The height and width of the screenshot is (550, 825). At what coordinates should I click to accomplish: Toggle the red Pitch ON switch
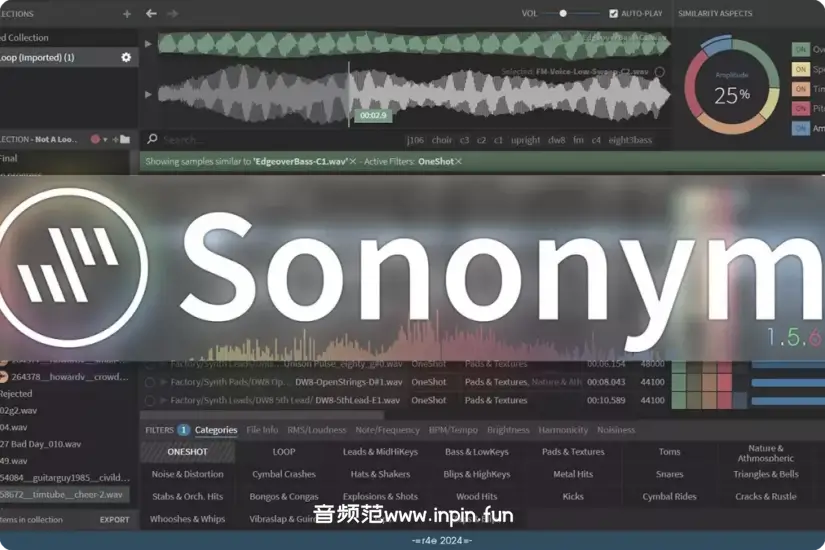tap(801, 108)
